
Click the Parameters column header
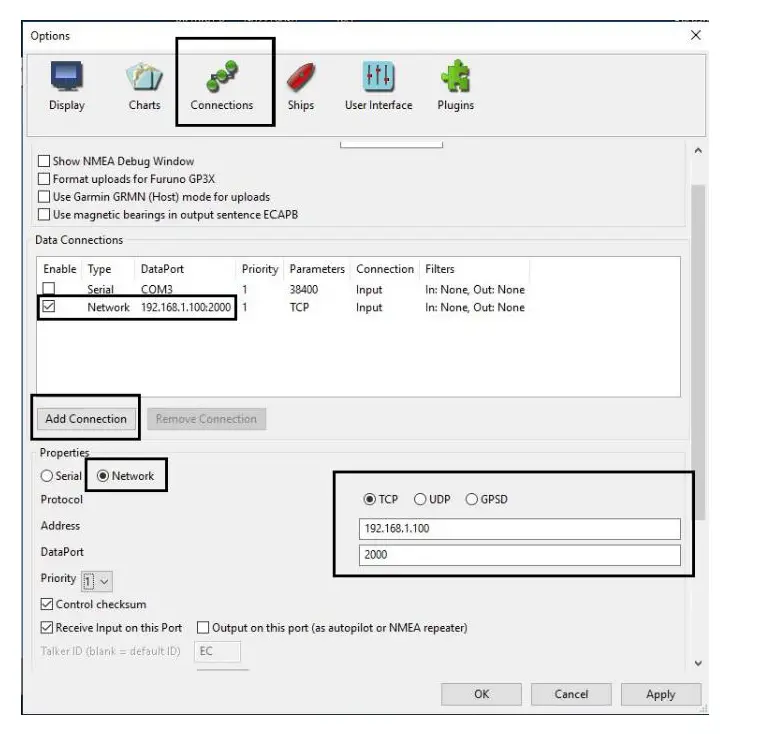pyautogui.click(x=317, y=269)
